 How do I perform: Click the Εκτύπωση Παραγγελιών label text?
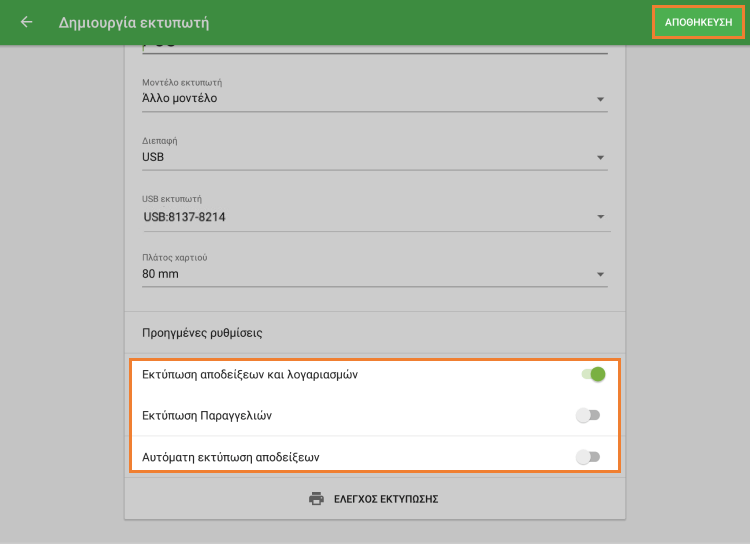point(207,415)
